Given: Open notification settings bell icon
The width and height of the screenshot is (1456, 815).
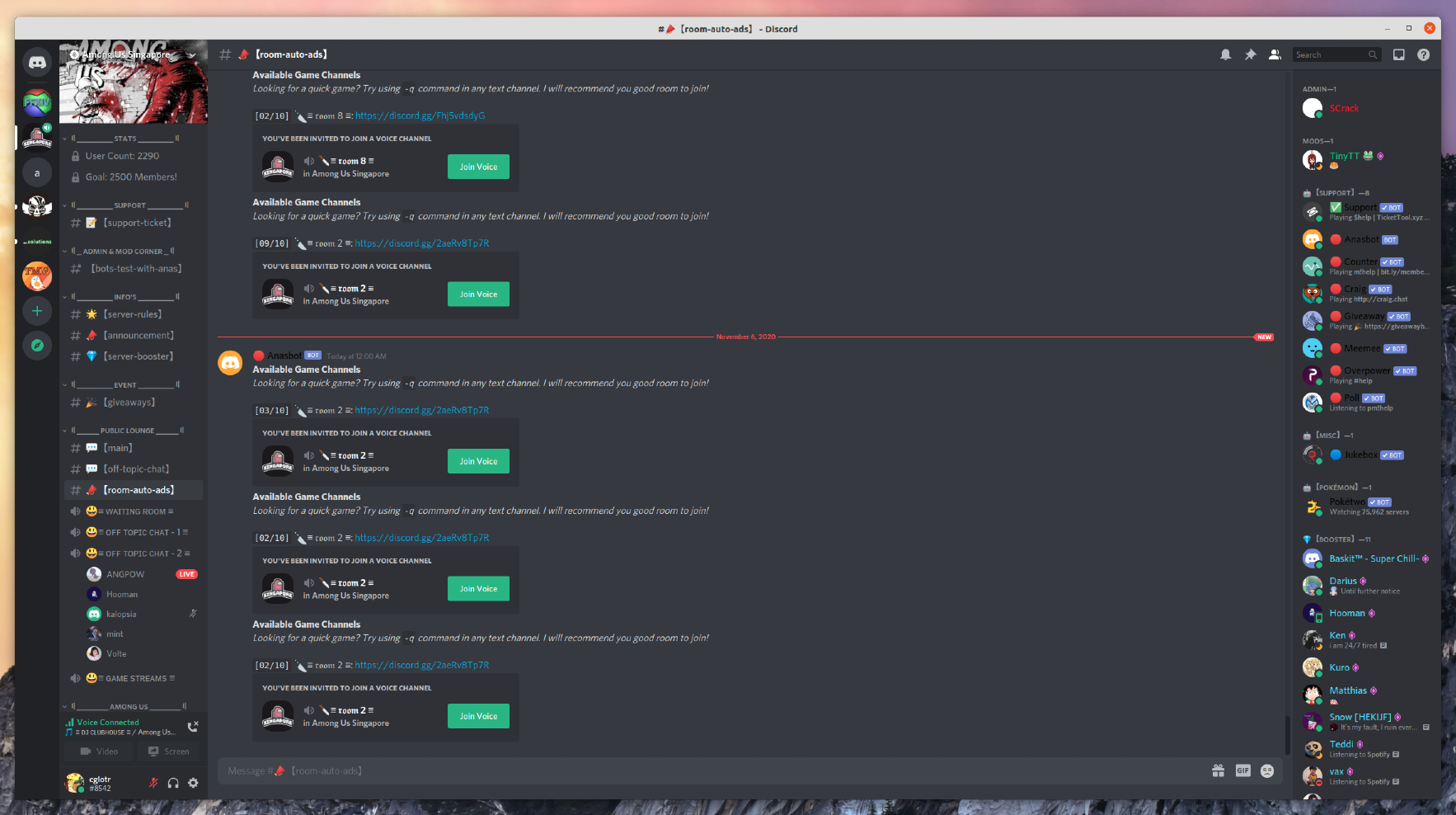Looking at the screenshot, I should (x=1226, y=54).
